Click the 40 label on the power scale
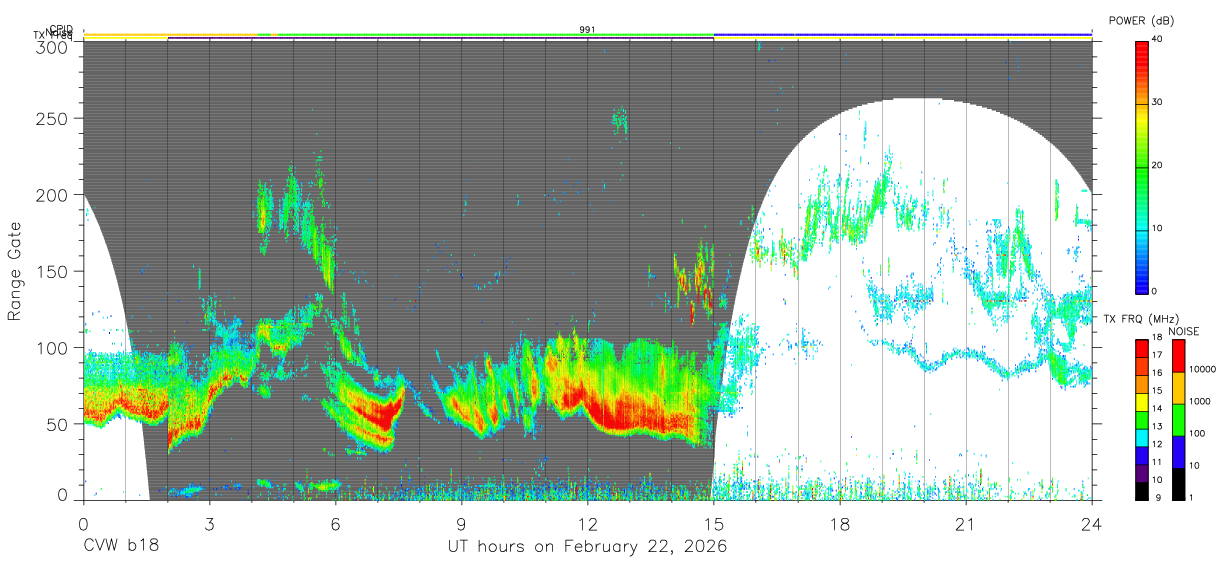 pos(1158,39)
